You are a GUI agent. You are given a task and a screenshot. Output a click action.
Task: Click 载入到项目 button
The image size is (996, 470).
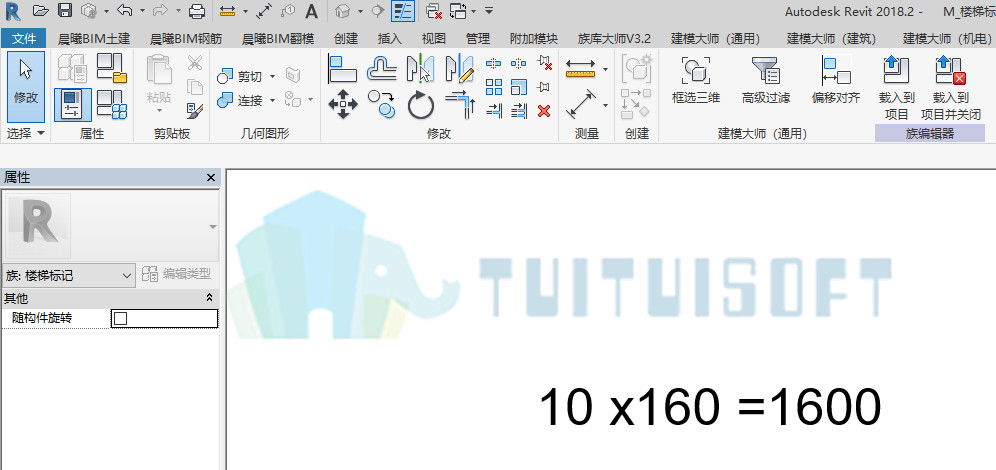point(897,88)
